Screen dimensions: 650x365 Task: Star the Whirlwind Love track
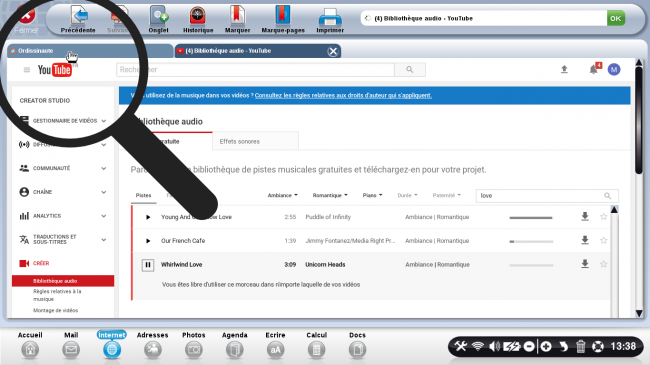coord(604,264)
